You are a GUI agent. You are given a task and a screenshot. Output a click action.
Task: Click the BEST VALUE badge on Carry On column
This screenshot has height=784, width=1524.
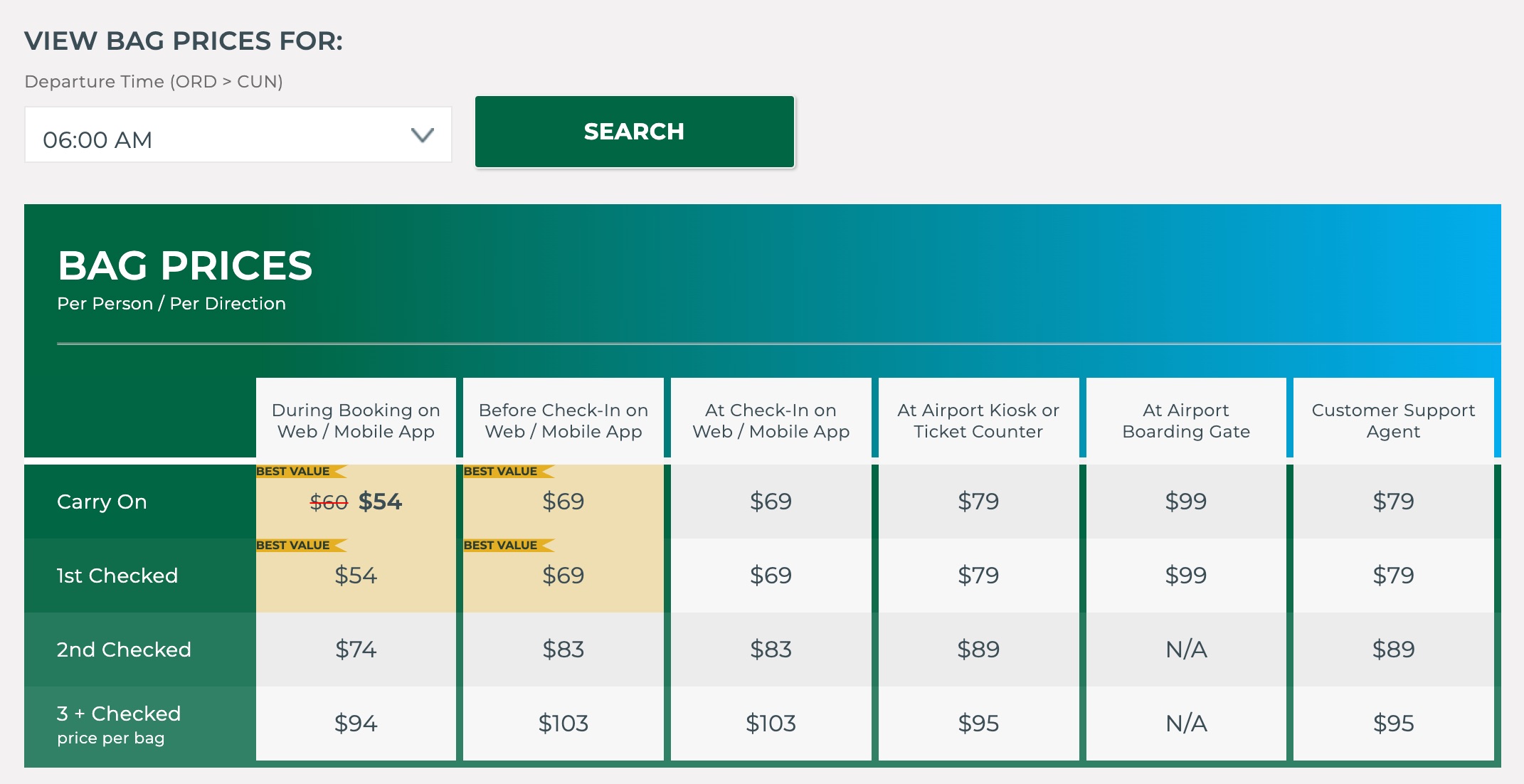click(x=293, y=470)
